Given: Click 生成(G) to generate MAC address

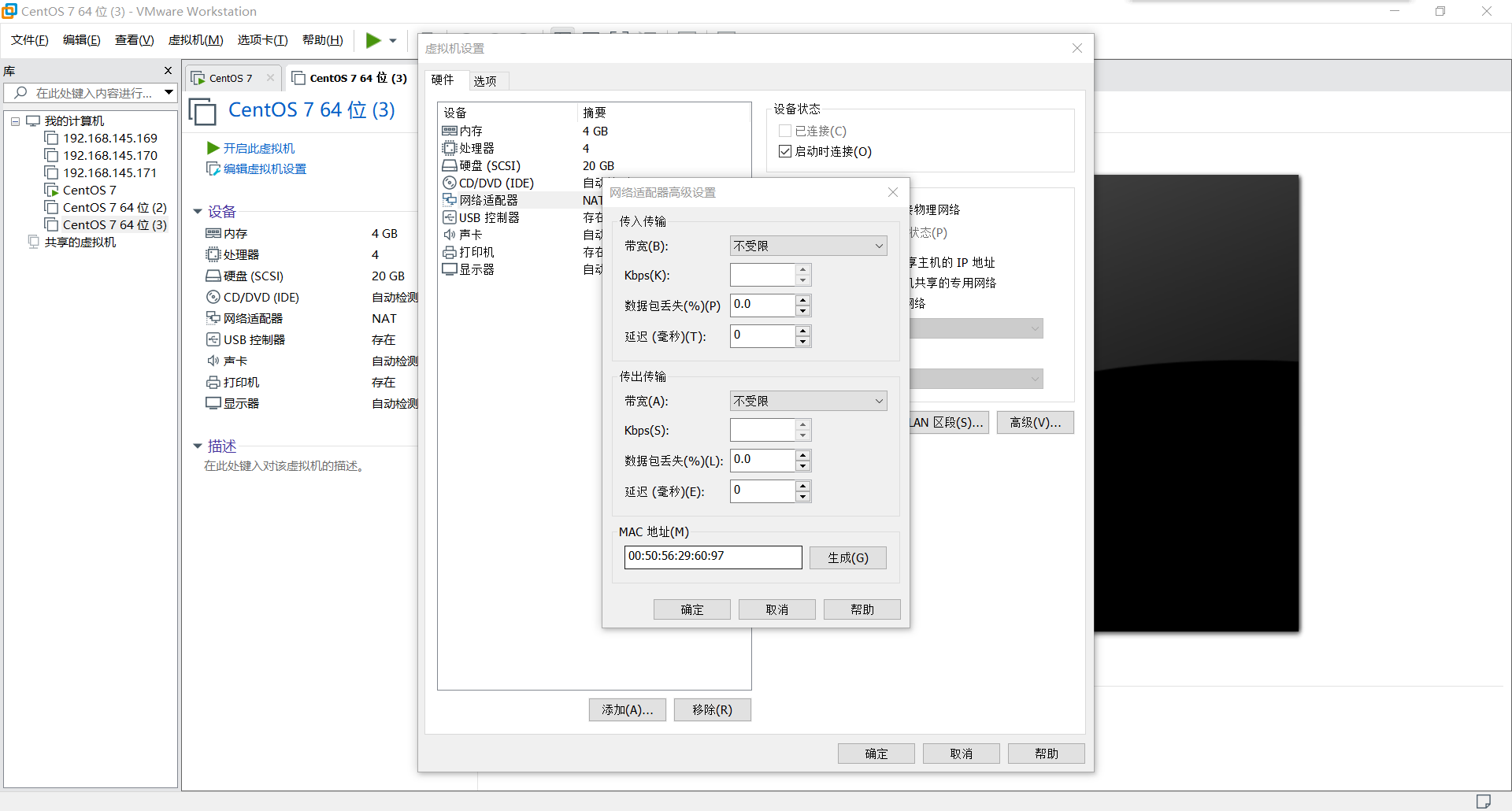Looking at the screenshot, I should (x=848, y=558).
